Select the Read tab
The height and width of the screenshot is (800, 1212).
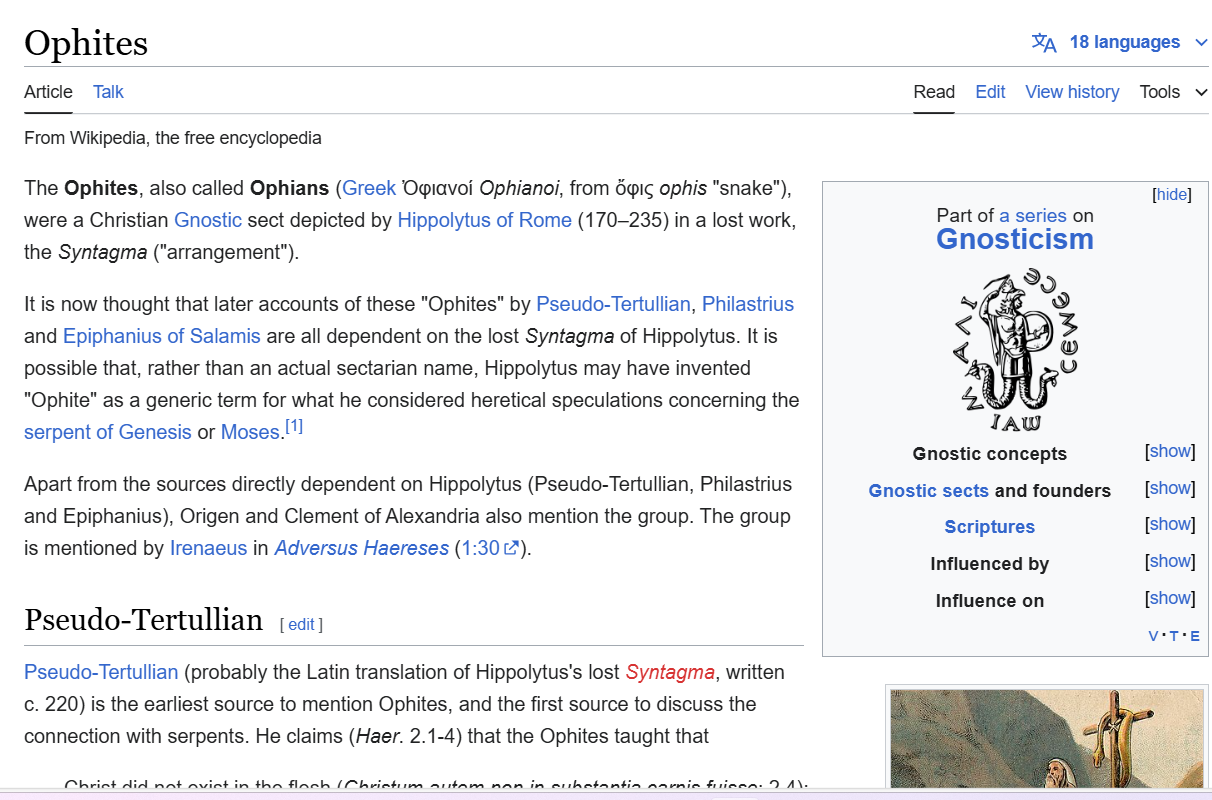pos(934,92)
